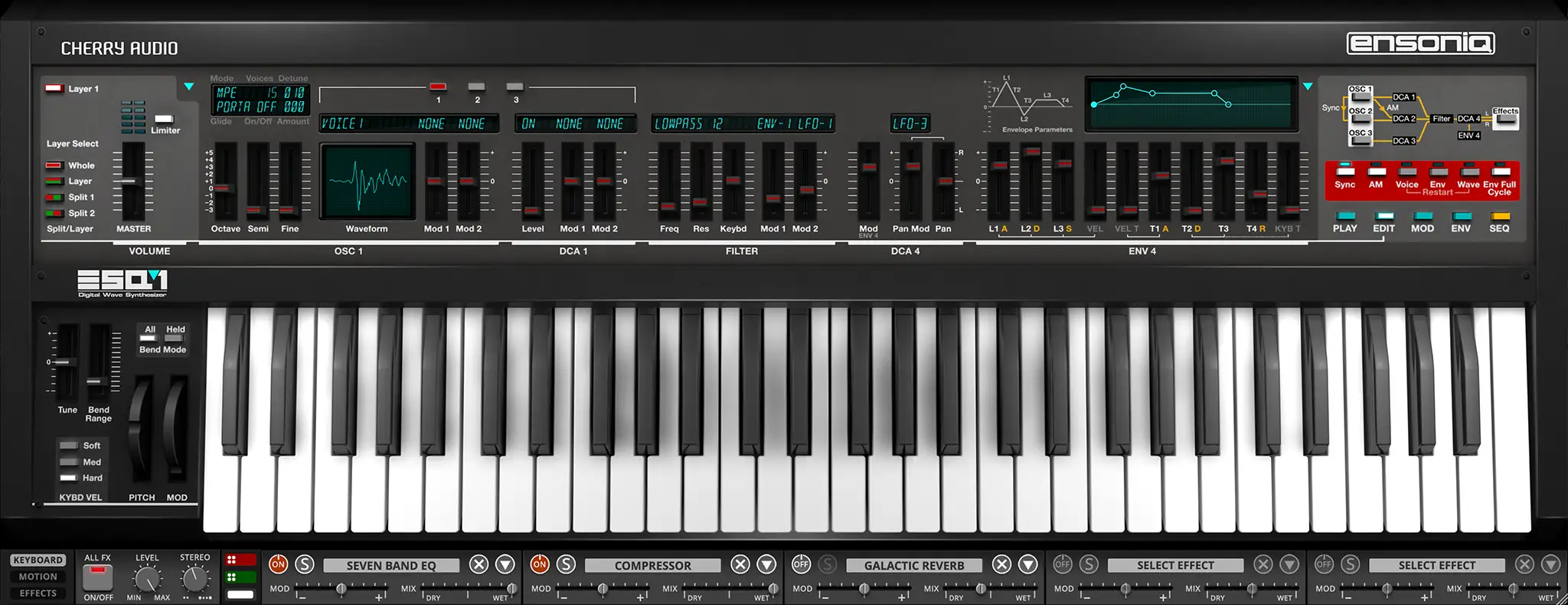Switch to the KEYBOARD tab
The image size is (1568, 605).
pyautogui.click(x=38, y=560)
